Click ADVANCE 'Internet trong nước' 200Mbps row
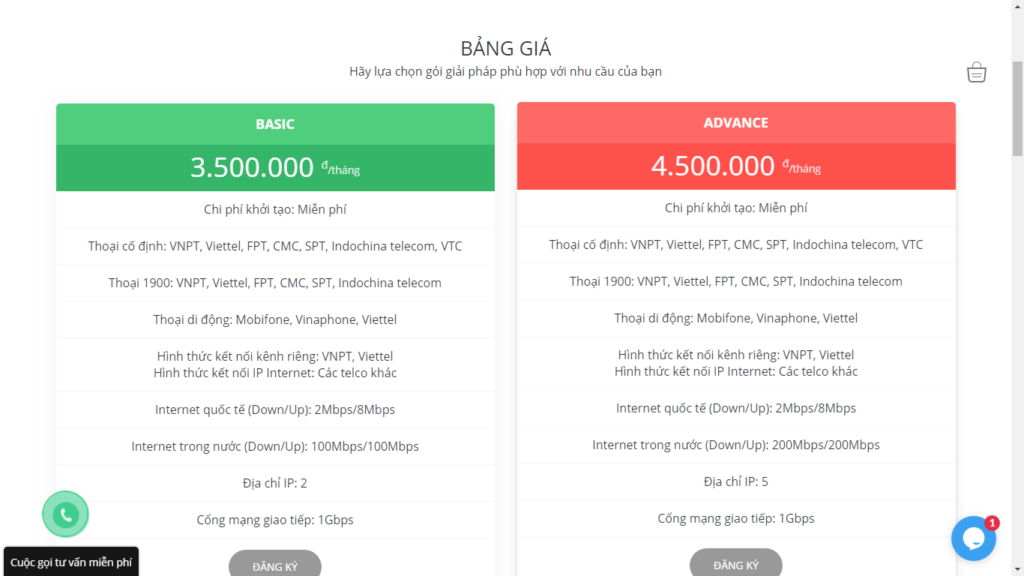This screenshot has width=1024, height=576. (x=736, y=445)
